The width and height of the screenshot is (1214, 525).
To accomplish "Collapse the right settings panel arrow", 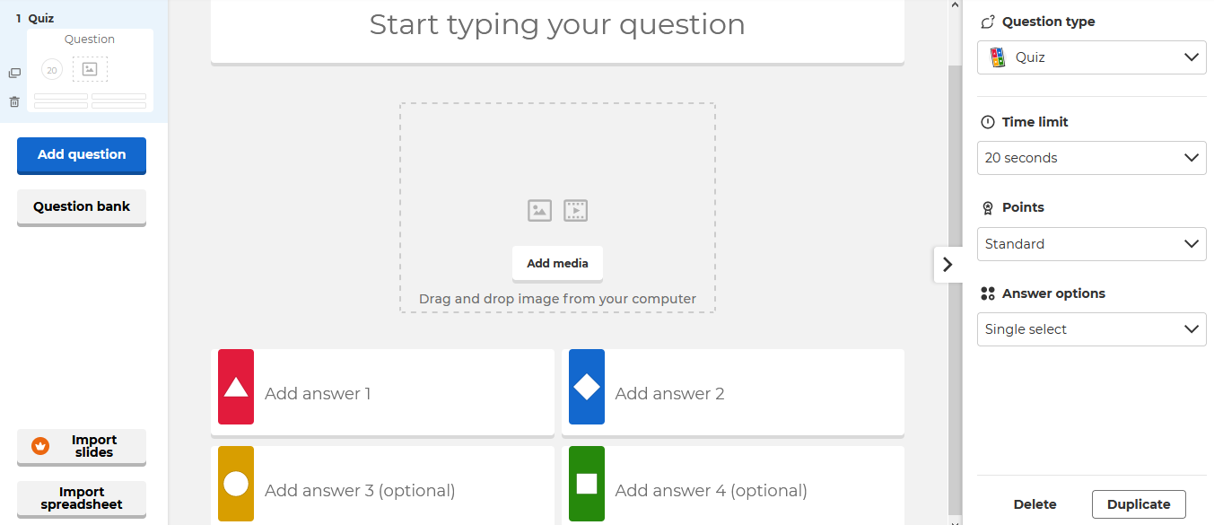I will (x=947, y=265).
